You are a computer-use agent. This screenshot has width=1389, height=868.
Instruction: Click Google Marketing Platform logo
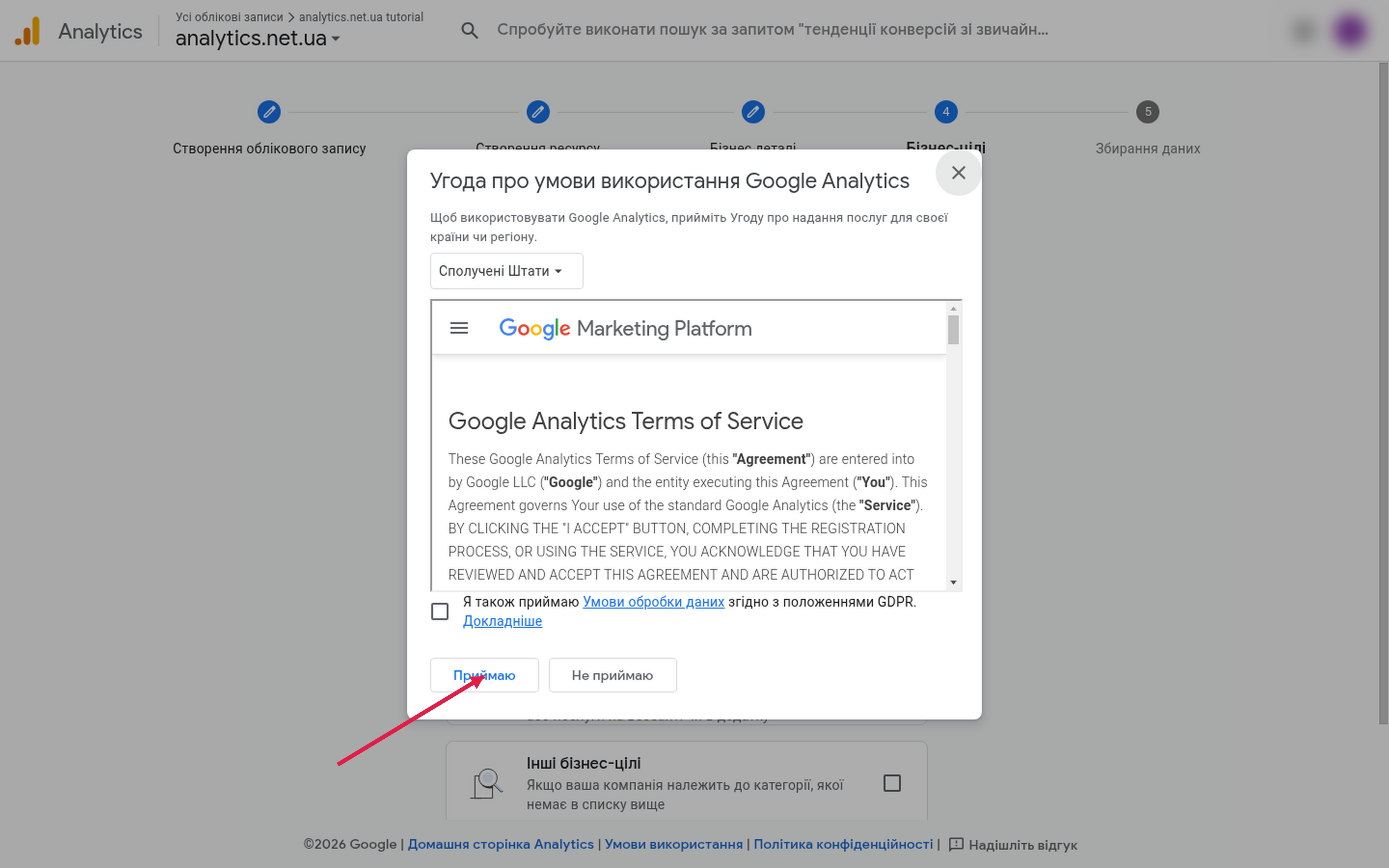pyautogui.click(x=625, y=328)
